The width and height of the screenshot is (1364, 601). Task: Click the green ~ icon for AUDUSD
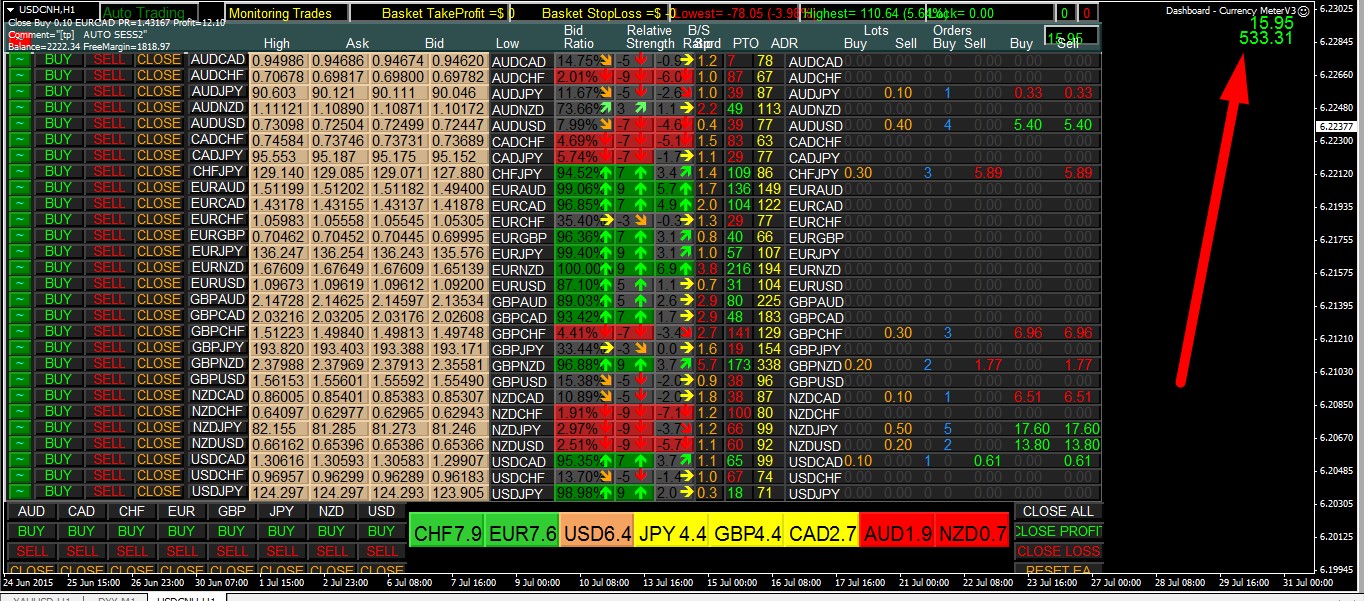20,124
